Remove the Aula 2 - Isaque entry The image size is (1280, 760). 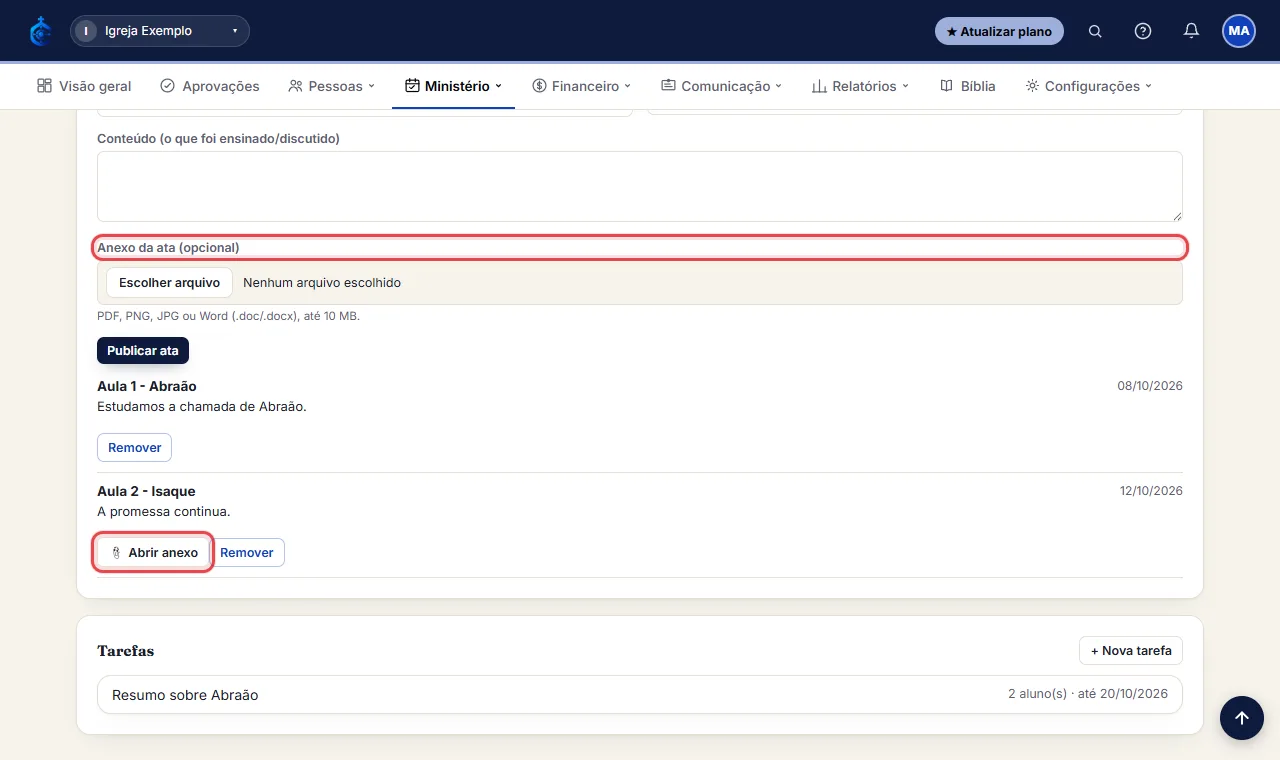247,553
